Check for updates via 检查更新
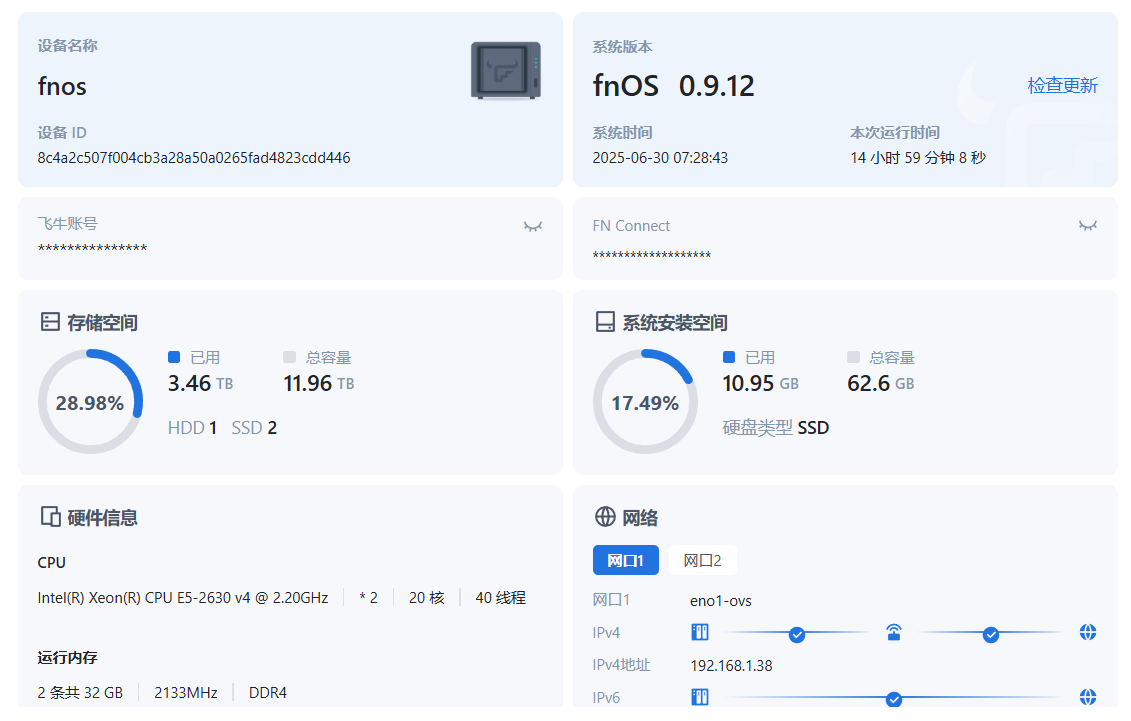The height and width of the screenshot is (721, 1131). point(1062,86)
